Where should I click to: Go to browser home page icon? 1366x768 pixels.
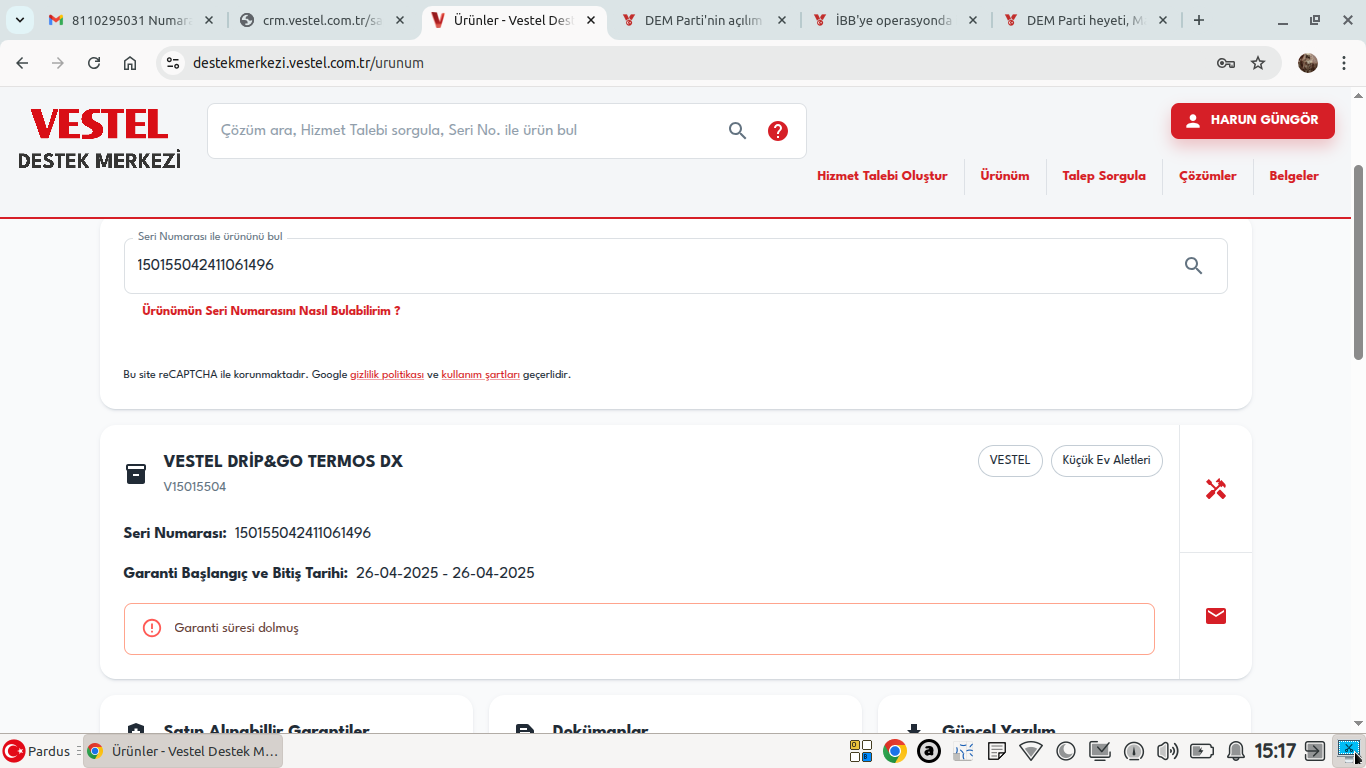pyautogui.click(x=130, y=63)
